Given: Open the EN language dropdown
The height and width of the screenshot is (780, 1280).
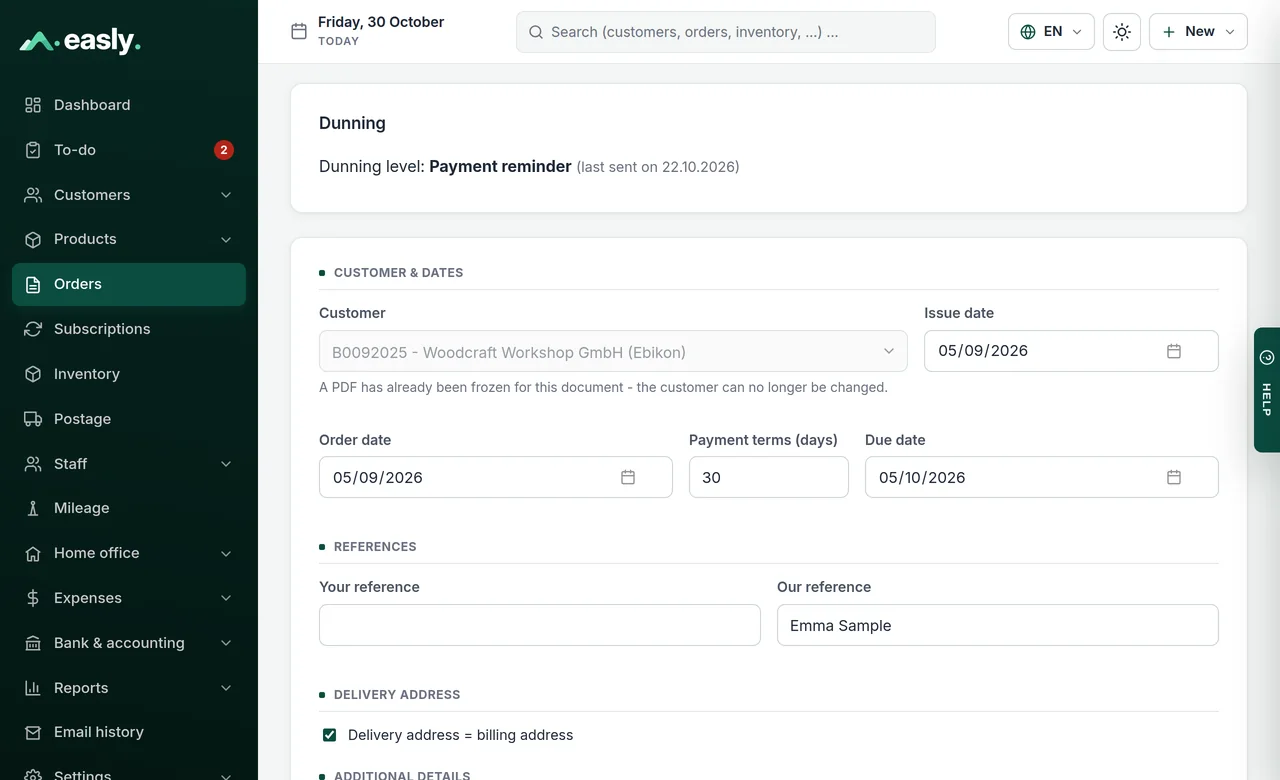Looking at the screenshot, I should pos(1051,32).
